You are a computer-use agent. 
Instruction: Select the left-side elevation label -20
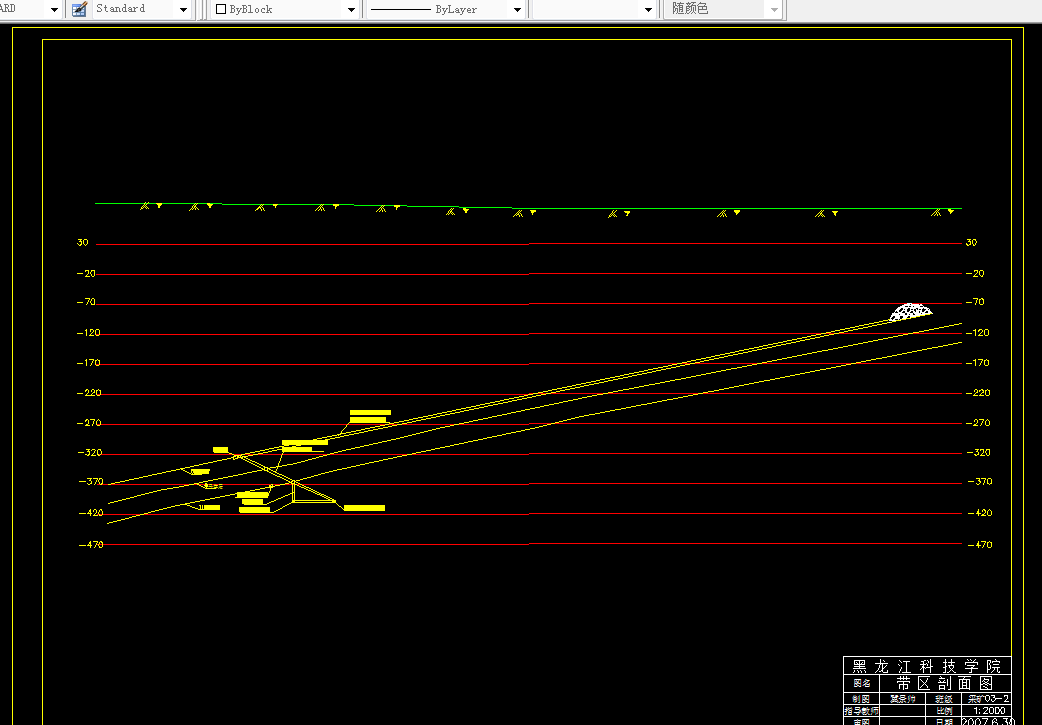tap(86, 273)
